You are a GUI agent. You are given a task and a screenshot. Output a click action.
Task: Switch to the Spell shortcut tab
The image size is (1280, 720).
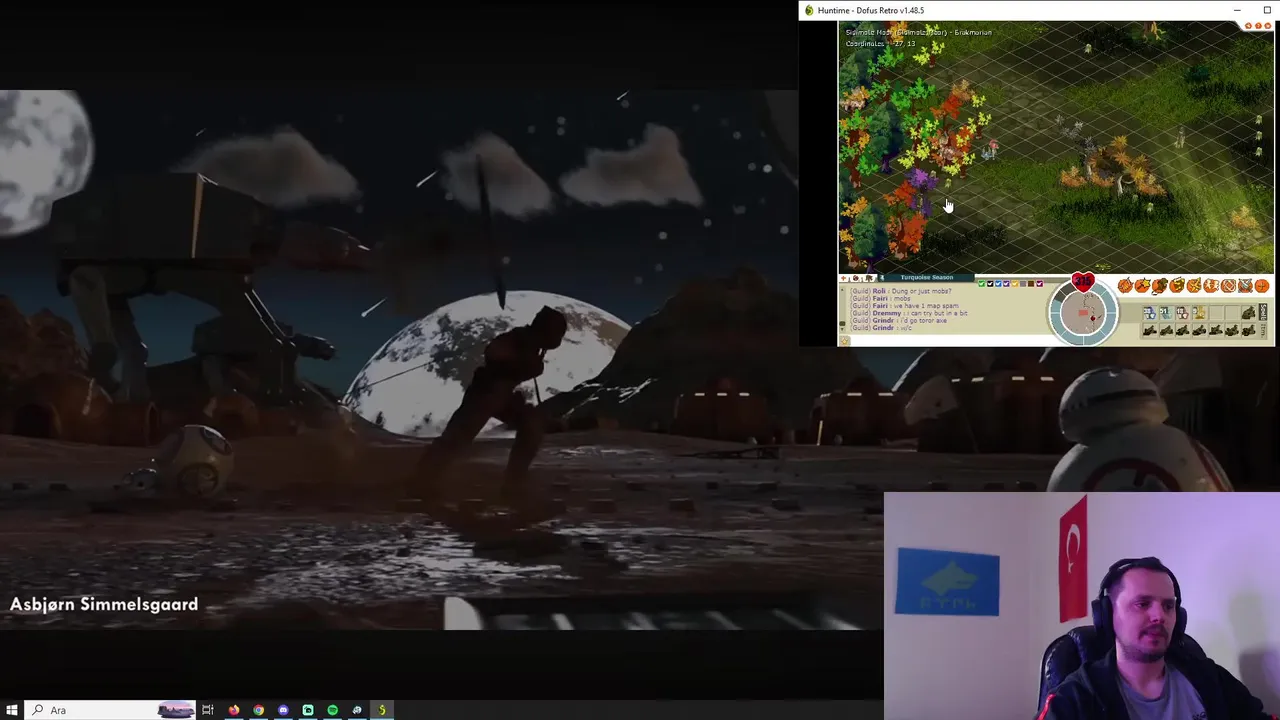tap(1263, 312)
